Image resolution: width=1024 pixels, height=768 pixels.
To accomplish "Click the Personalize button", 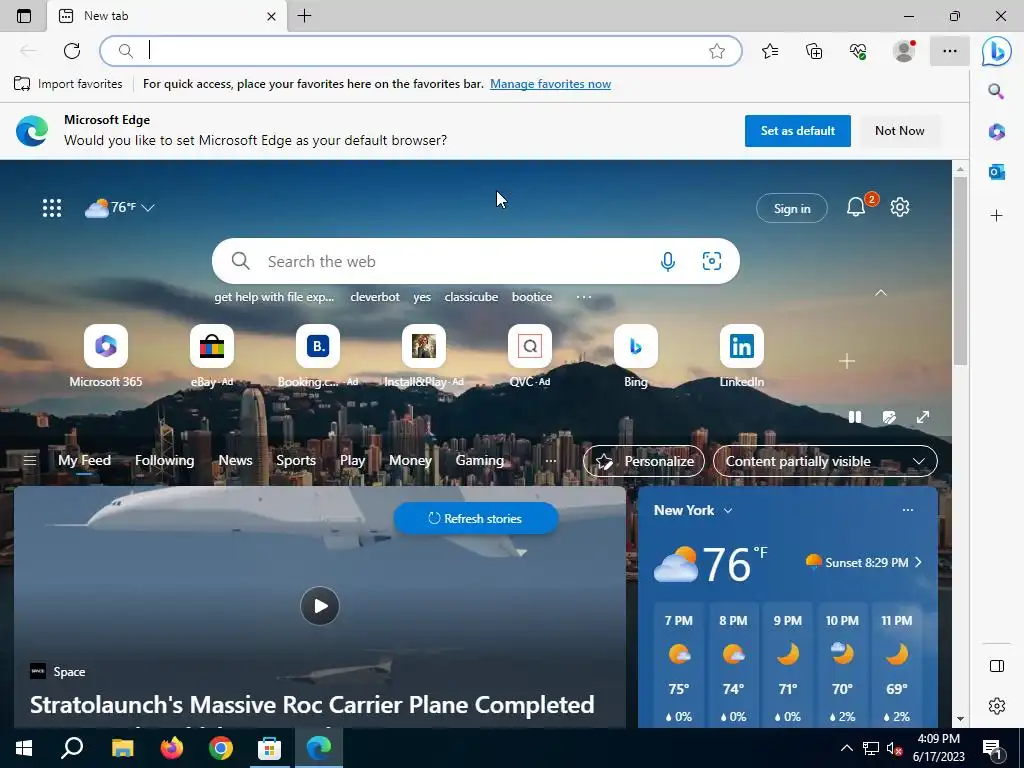I will click(644, 461).
